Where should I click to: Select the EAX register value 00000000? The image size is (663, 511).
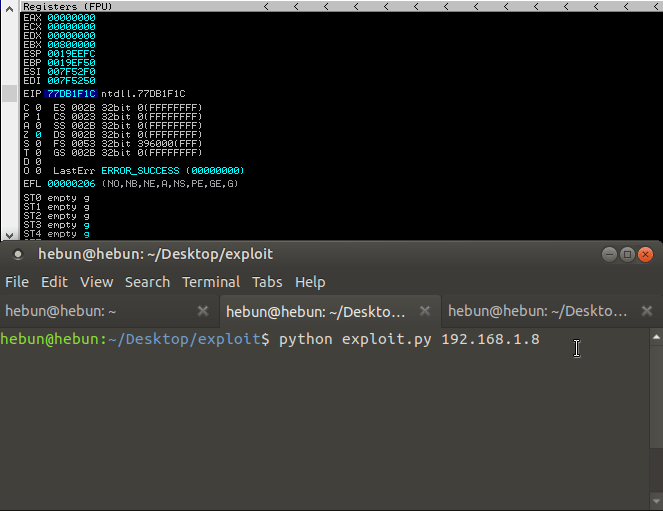click(x=71, y=18)
